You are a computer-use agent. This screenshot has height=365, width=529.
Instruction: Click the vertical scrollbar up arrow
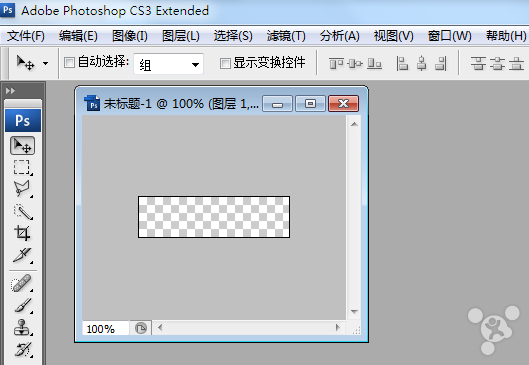coord(354,124)
